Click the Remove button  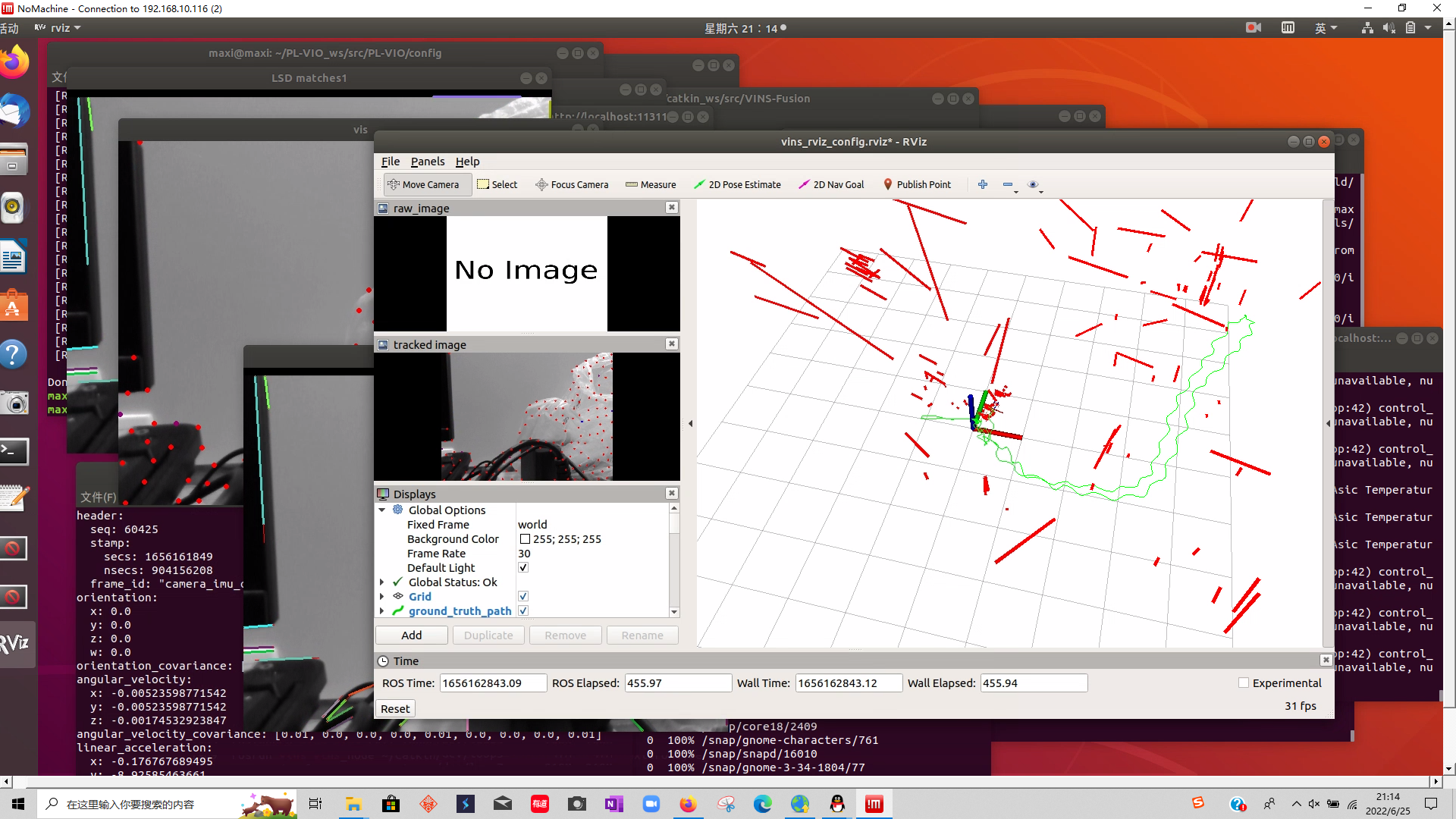tap(566, 635)
